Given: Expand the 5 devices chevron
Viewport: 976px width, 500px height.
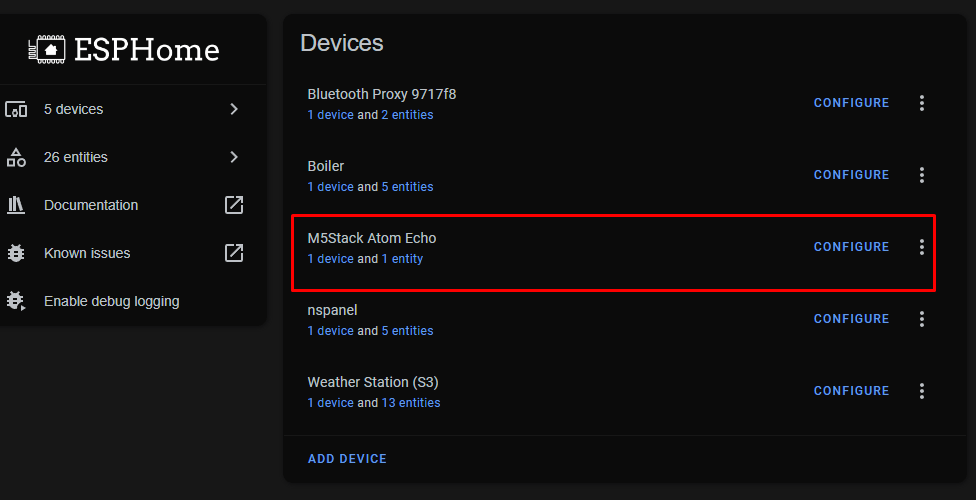Looking at the screenshot, I should click(x=234, y=109).
